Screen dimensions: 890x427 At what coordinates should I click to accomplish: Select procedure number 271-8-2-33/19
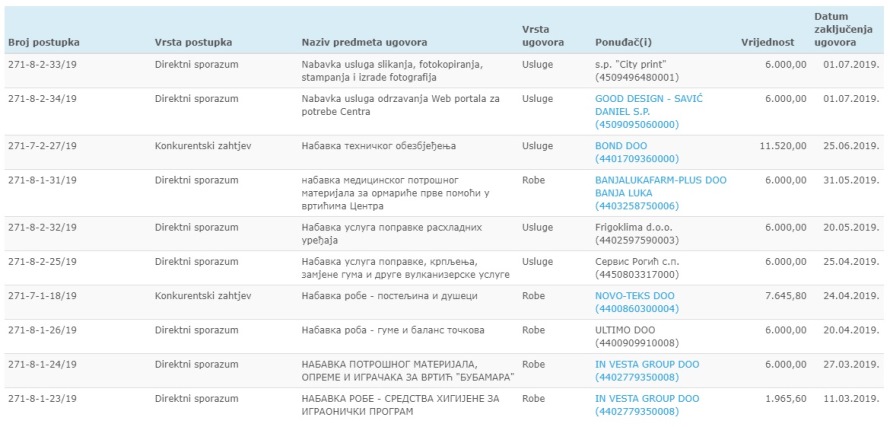point(42,64)
